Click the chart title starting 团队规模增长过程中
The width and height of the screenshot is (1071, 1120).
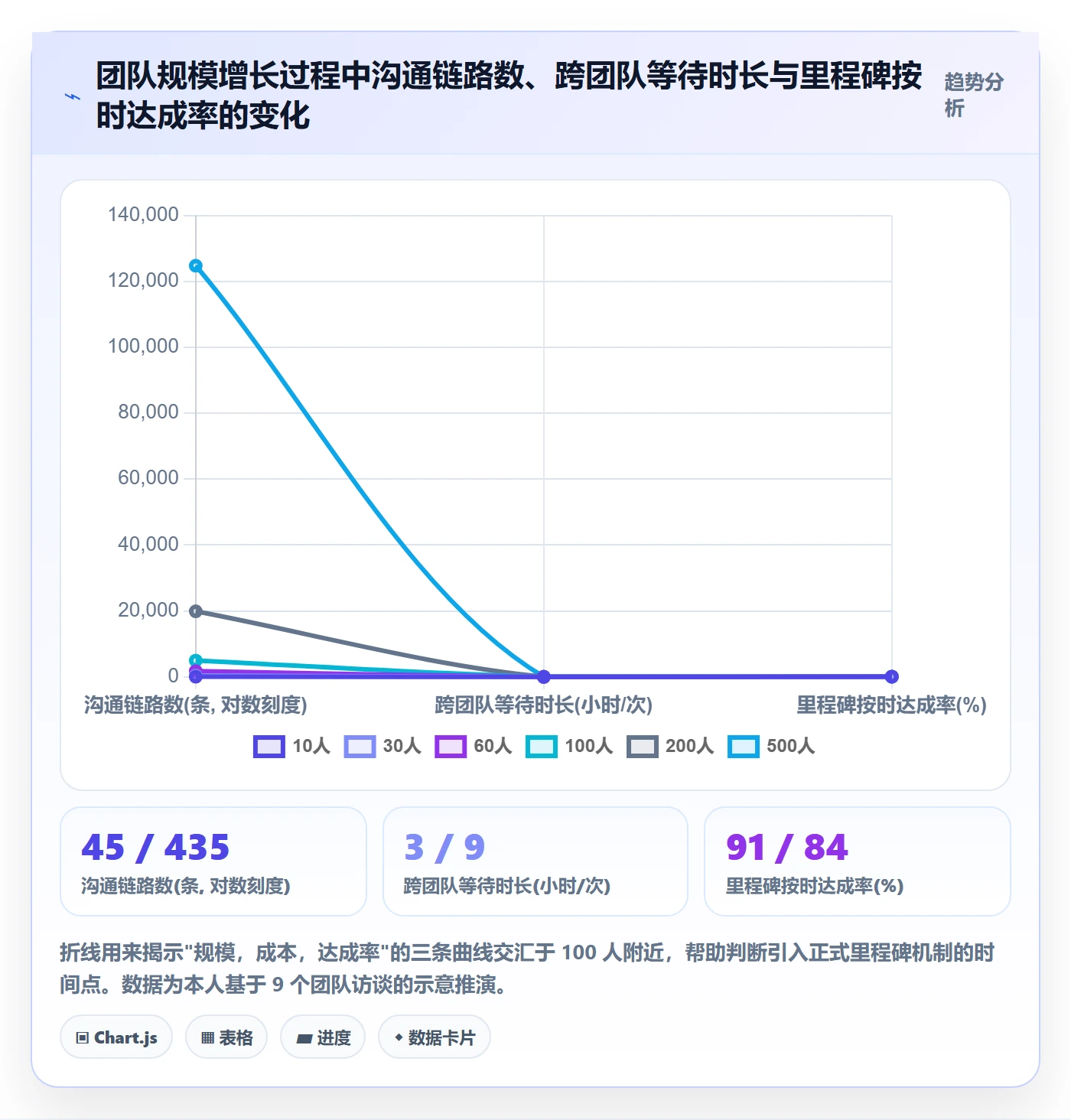tap(509, 96)
